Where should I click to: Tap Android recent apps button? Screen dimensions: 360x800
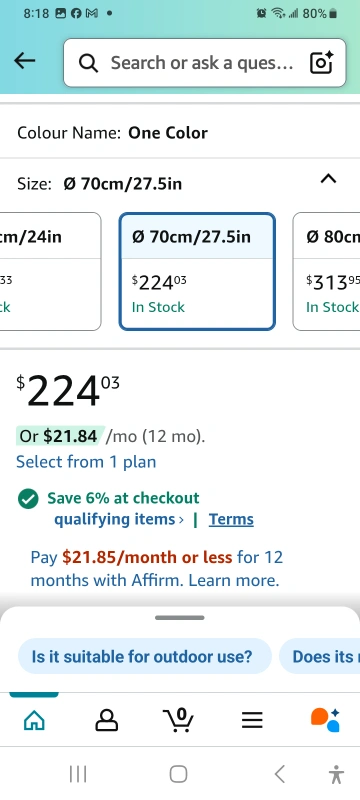[x=78, y=774]
